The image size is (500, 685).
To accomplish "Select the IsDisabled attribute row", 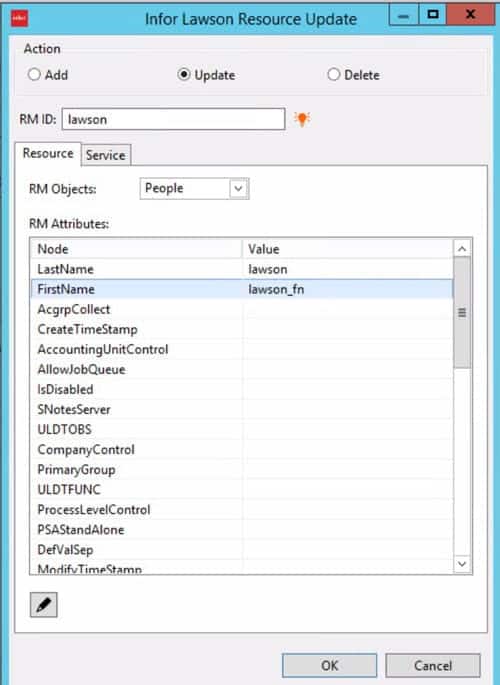I will coord(241,390).
